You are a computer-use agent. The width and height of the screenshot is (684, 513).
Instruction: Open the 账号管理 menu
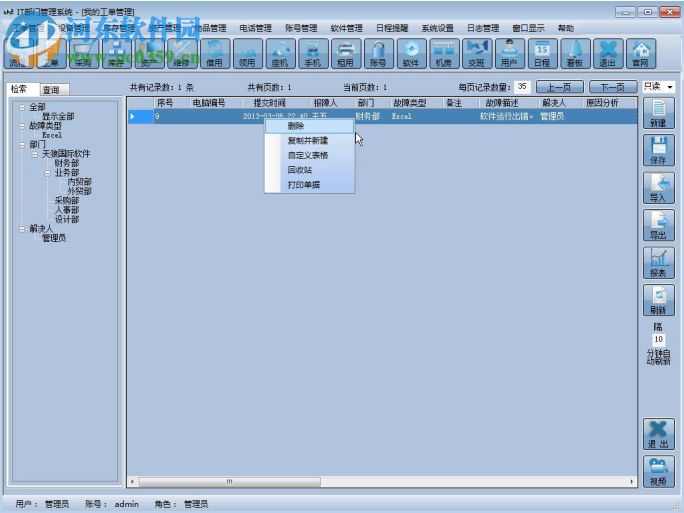coord(301,28)
